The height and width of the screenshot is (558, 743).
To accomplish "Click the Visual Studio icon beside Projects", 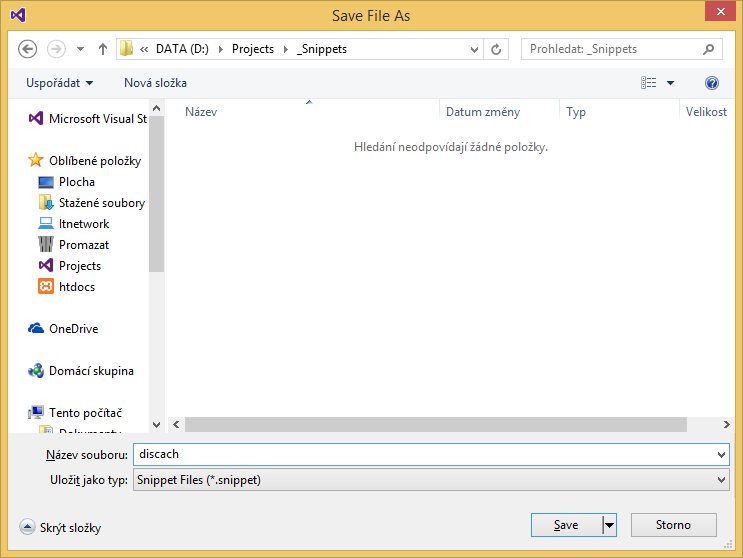I will point(45,265).
